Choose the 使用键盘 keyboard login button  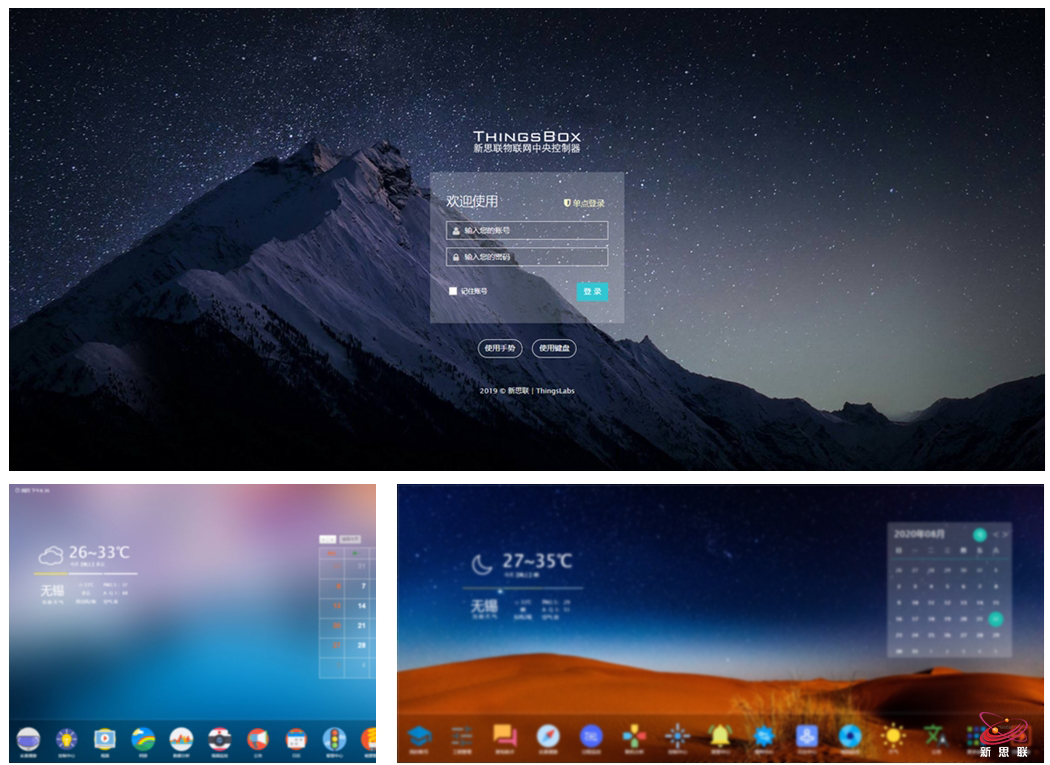(554, 348)
